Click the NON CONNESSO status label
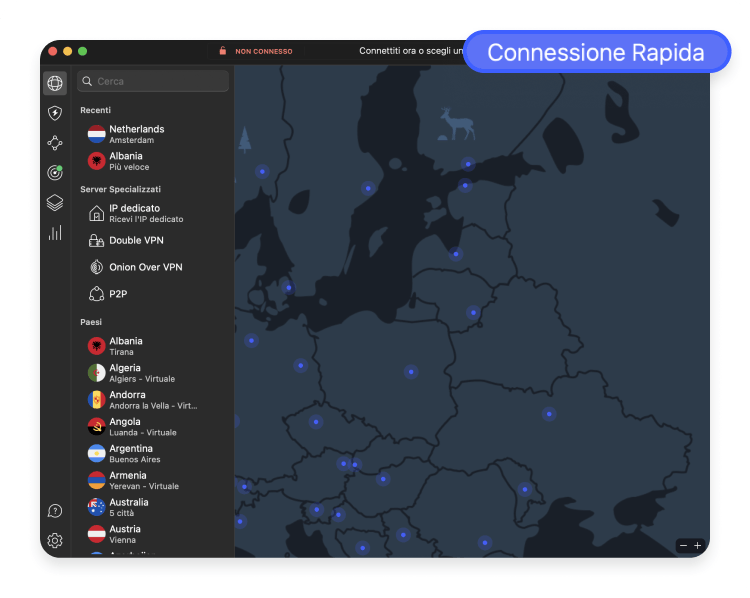The width and height of the screenshot is (750, 598). [x=264, y=51]
